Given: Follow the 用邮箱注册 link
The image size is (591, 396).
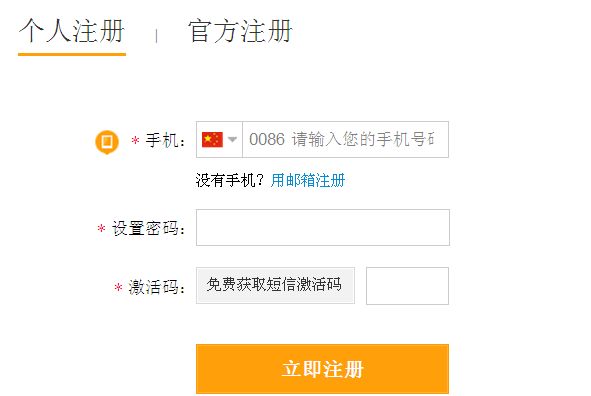Looking at the screenshot, I should coord(308,180).
